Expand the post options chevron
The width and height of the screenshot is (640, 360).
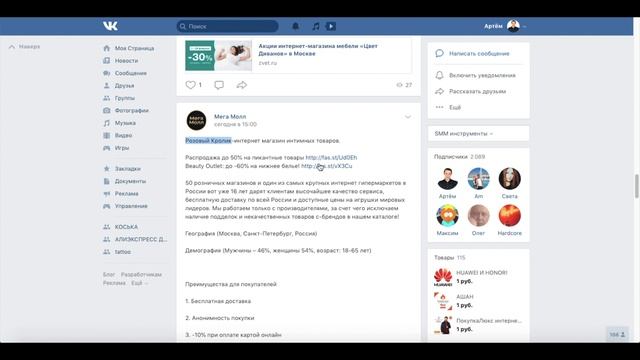tap(407, 117)
